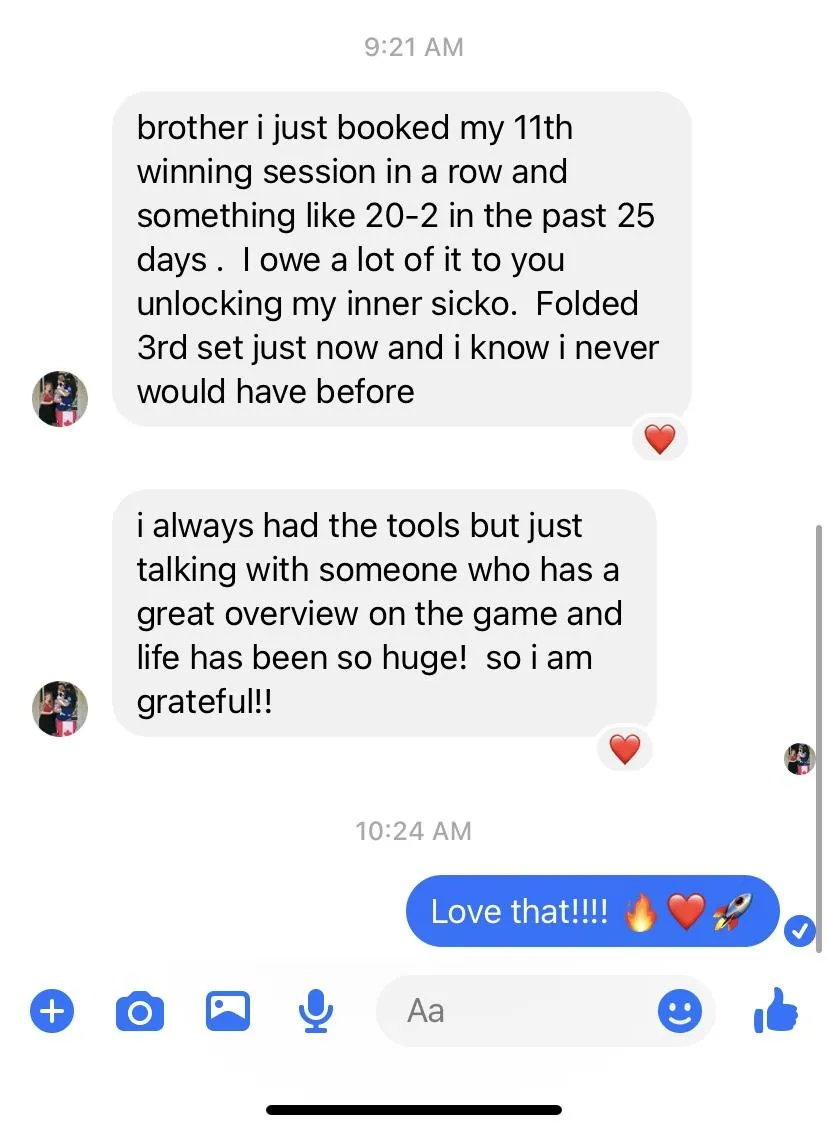Open sender avatar beside first message
The width and height of the screenshot is (828, 1129).
pyautogui.click(x=60, y=399)
